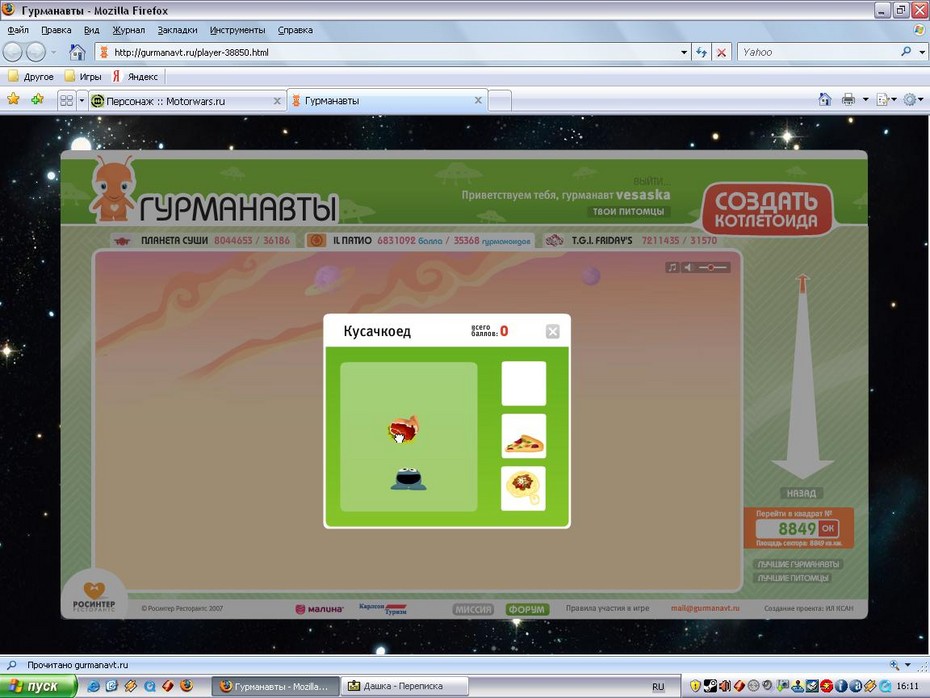Stop loading with the red X icon
Image resolution: width=930 pixels, height=698 pixels.
(721, 52)
